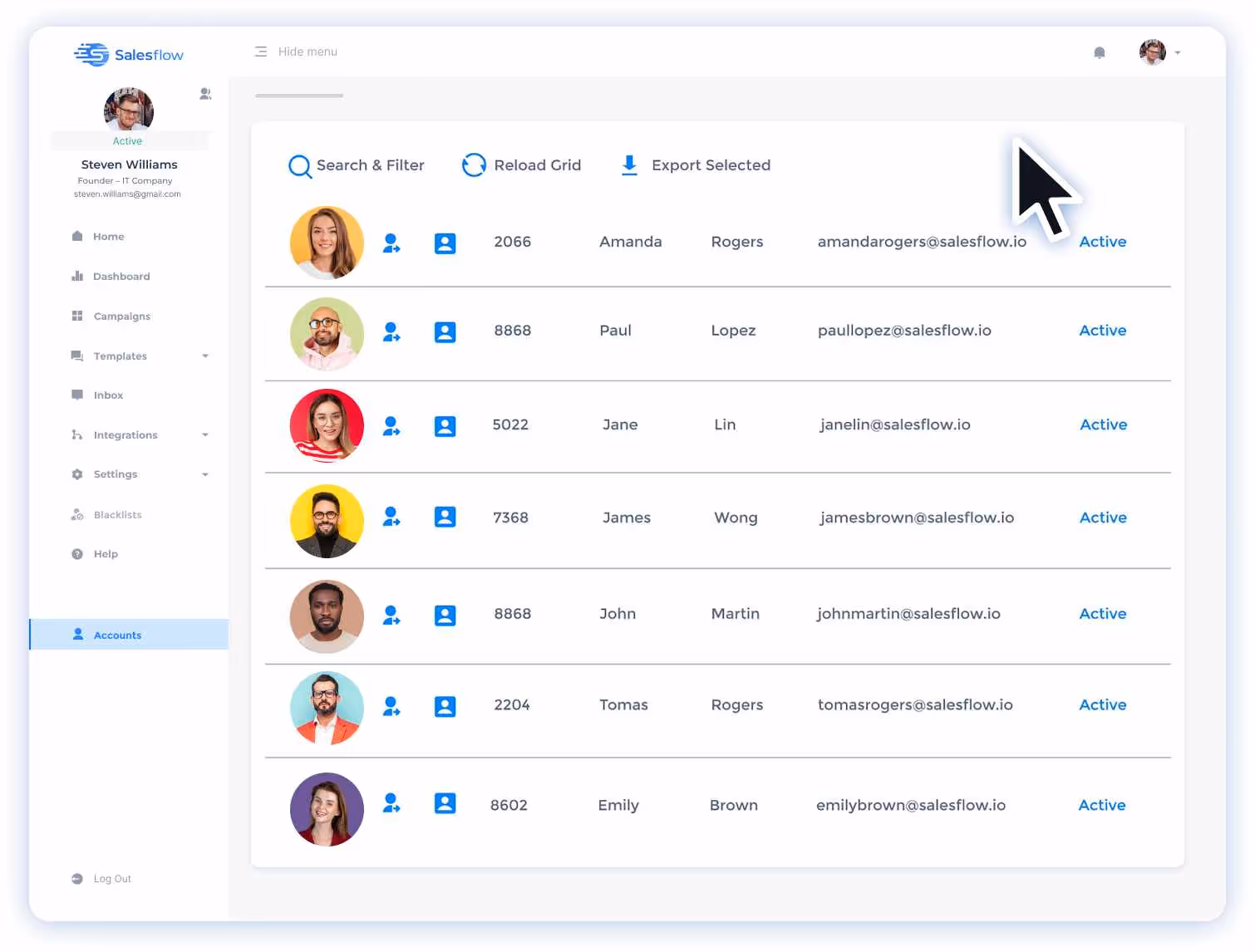Image resolution: width=1255 pixels, height=952 pixels.
Task: Click the add-contact icon on Amanda Rogers row
Action: pyautogui.click(x=391, y=243)
